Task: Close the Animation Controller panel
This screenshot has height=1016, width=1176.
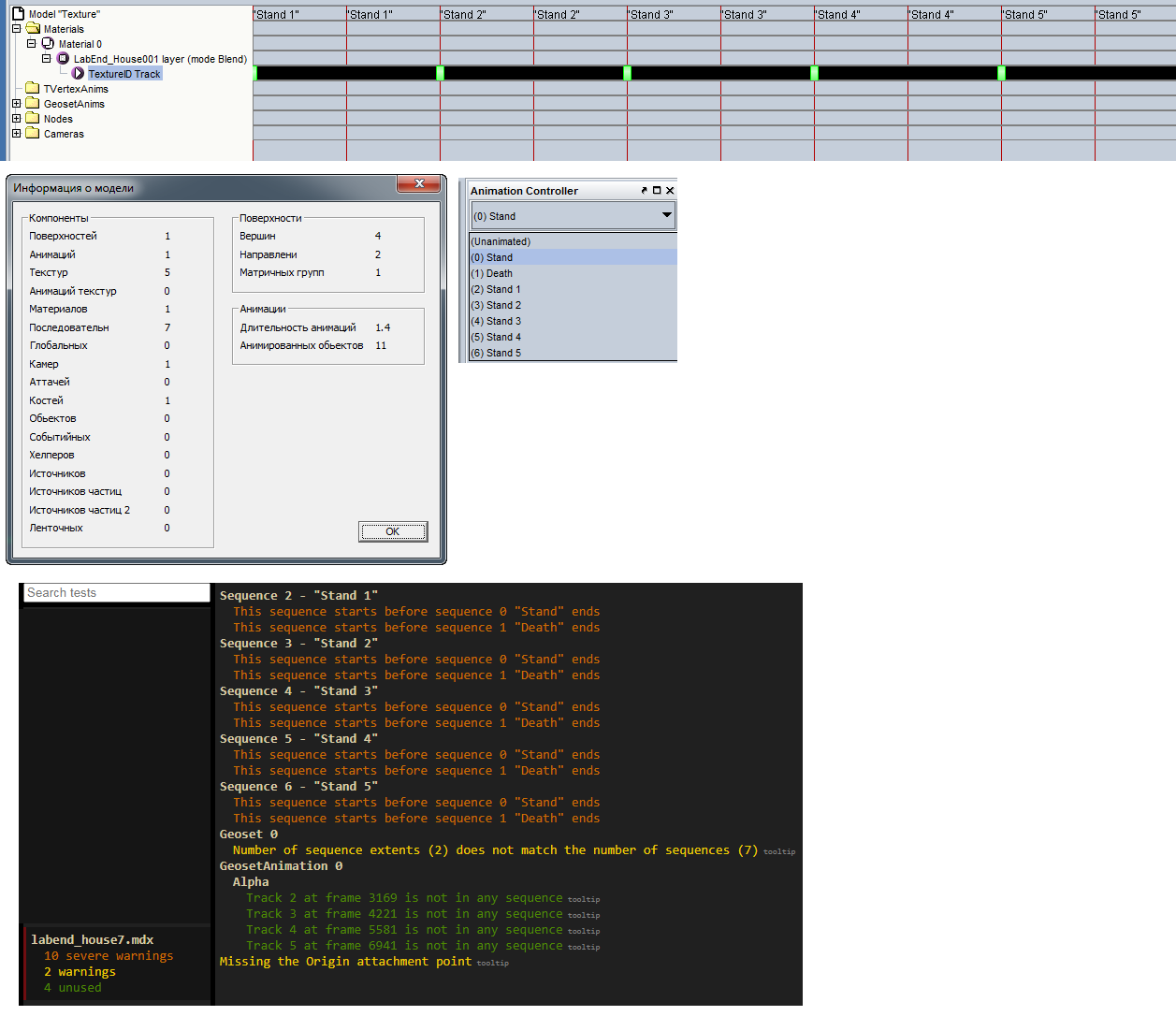Action: click(670, 191)
